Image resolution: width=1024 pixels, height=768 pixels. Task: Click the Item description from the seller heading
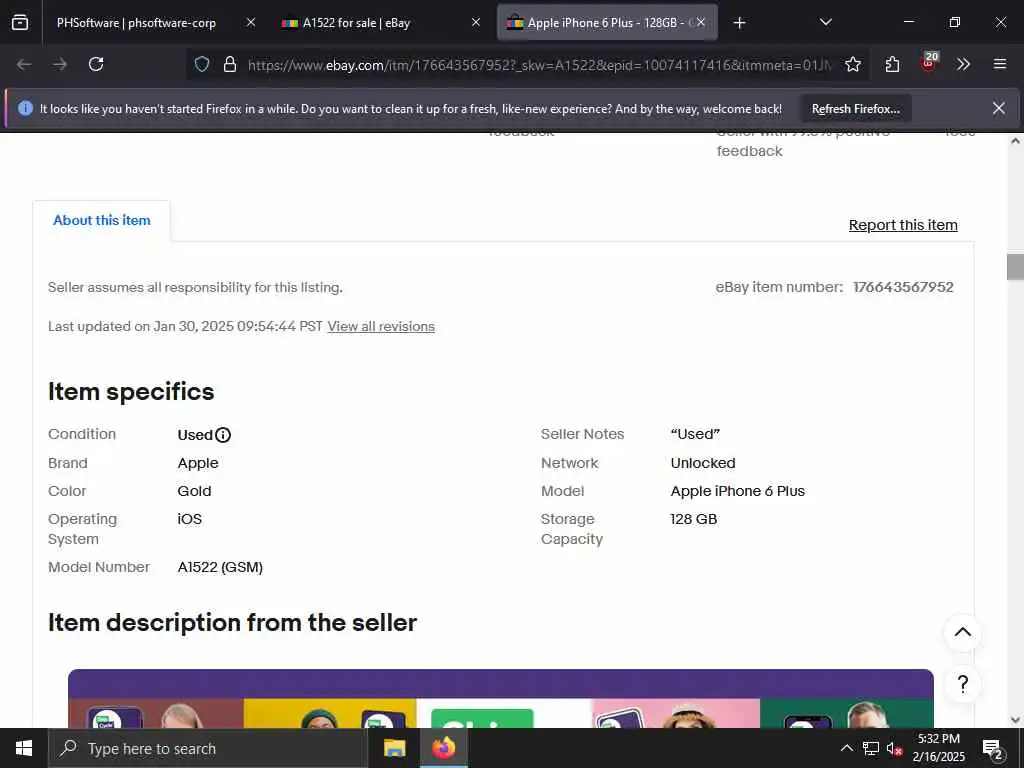click(x=232, y=622)
